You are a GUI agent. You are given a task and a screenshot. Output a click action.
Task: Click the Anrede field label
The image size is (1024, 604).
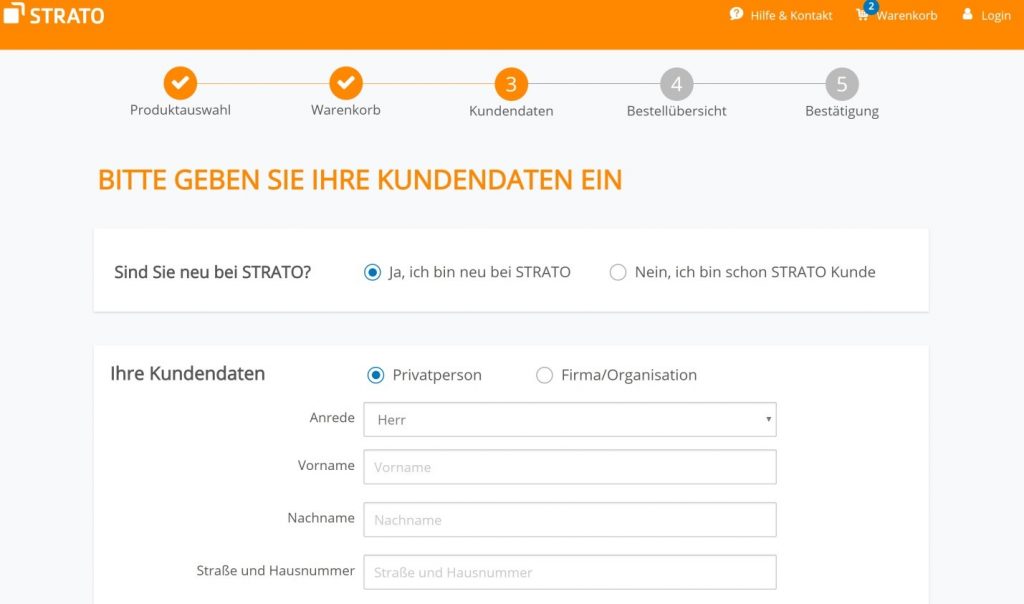coord(332,418)
